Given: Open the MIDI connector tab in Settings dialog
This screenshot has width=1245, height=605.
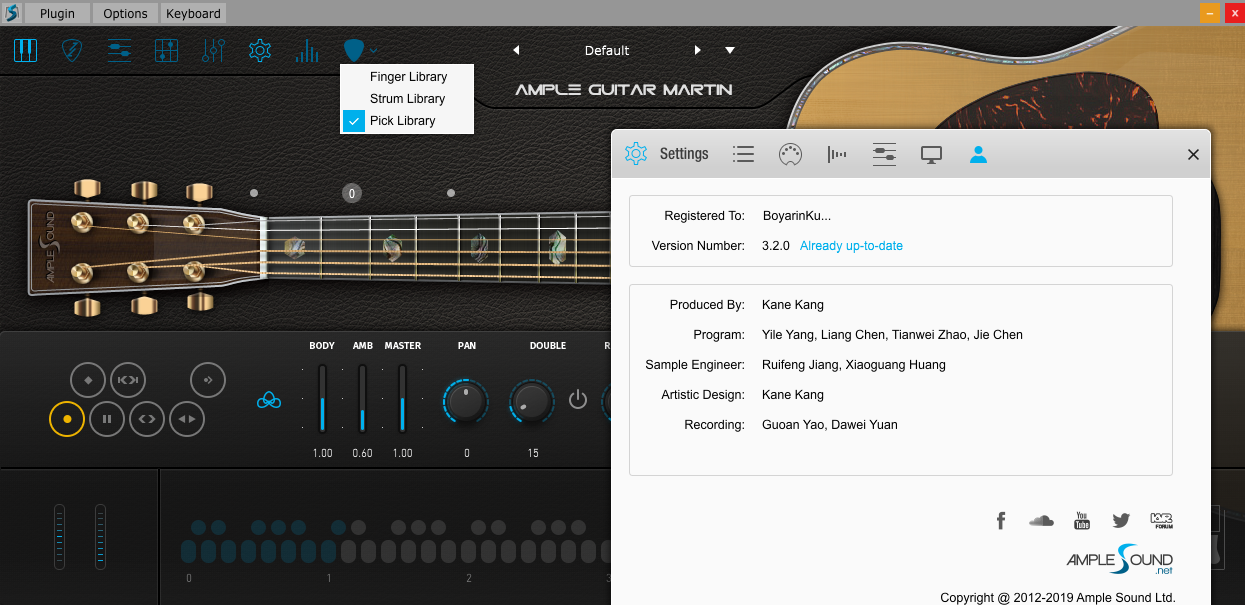Looking at the screenshot, I should click(x=790, y=154).
